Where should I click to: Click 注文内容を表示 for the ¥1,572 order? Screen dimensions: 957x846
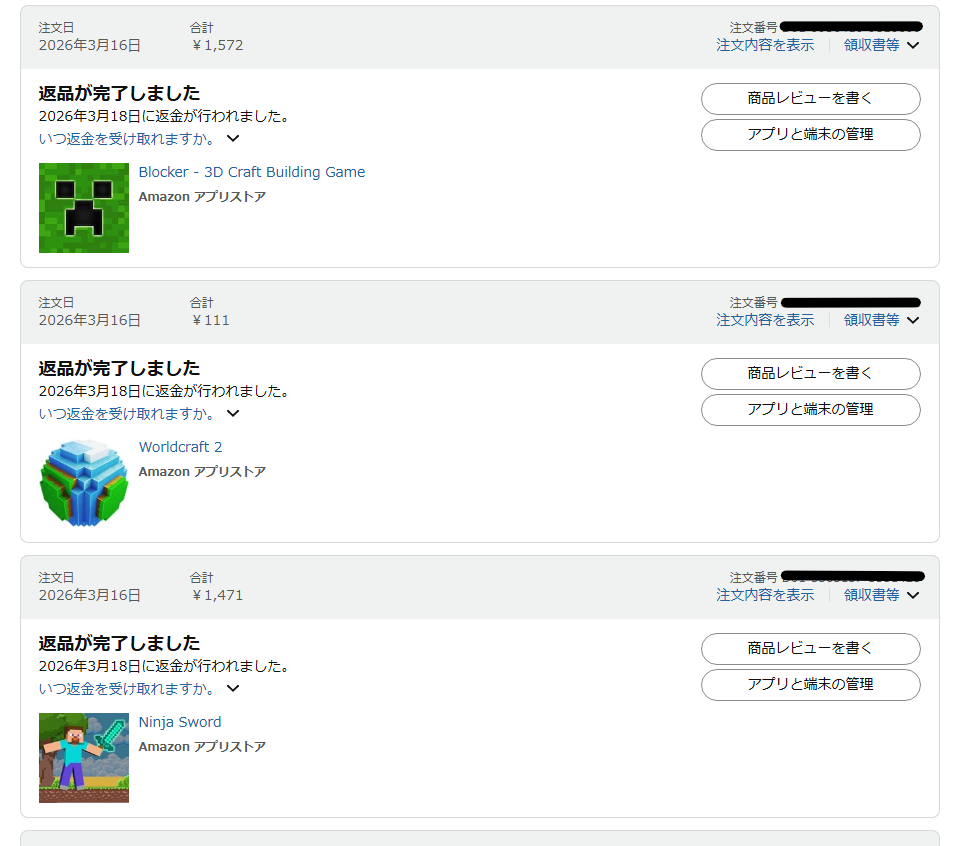tap(765, 45)
